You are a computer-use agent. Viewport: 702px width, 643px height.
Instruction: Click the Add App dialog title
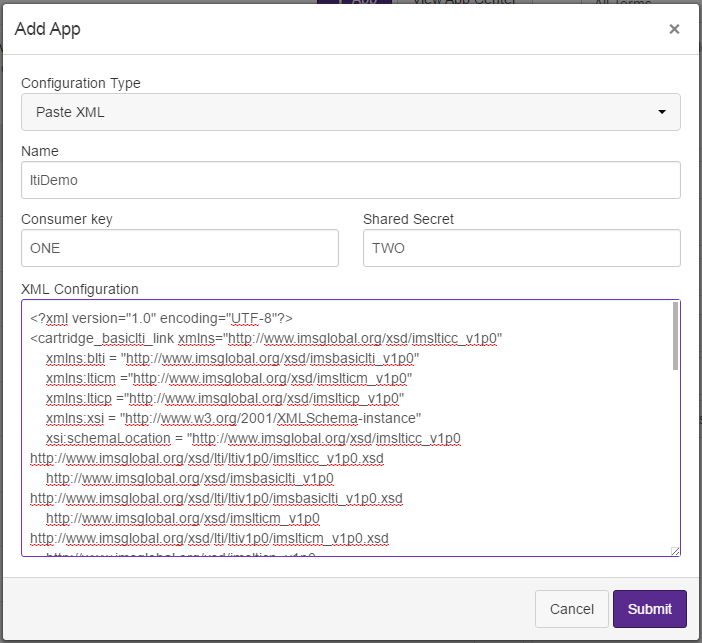pos(47,30)
